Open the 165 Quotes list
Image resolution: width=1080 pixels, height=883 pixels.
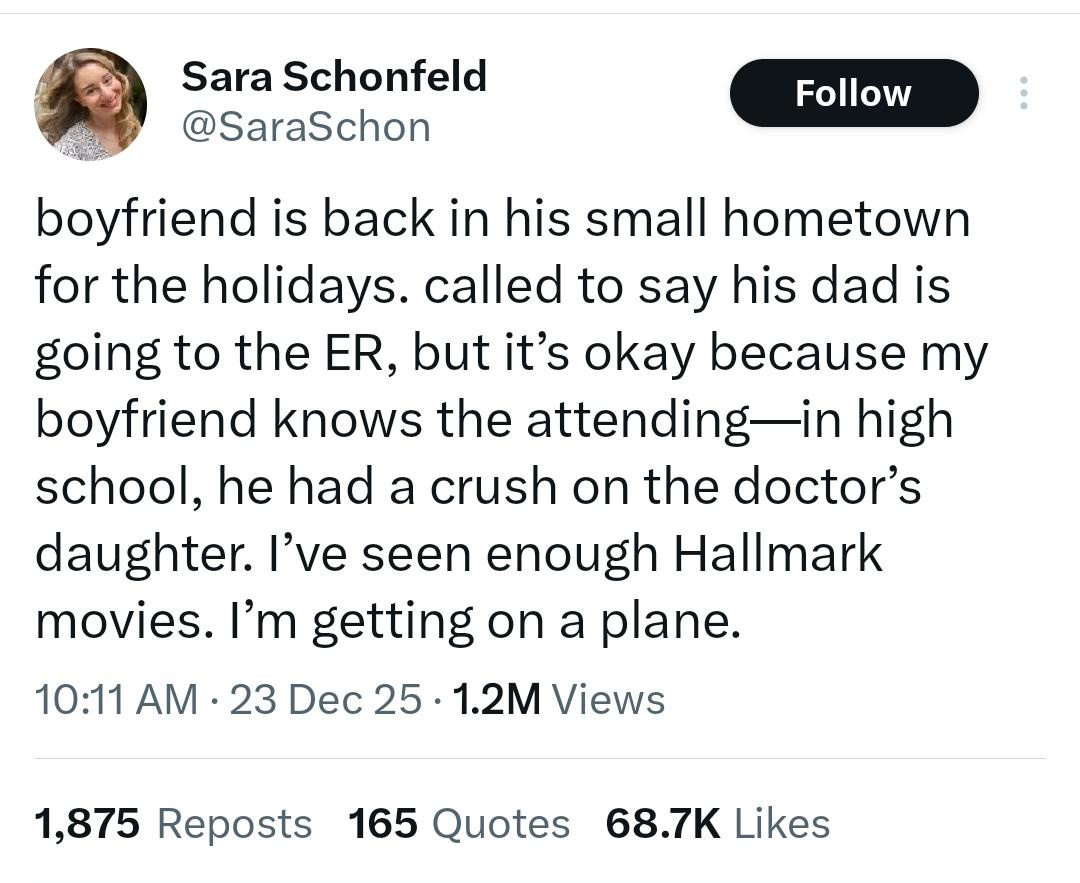click(459, 824)
